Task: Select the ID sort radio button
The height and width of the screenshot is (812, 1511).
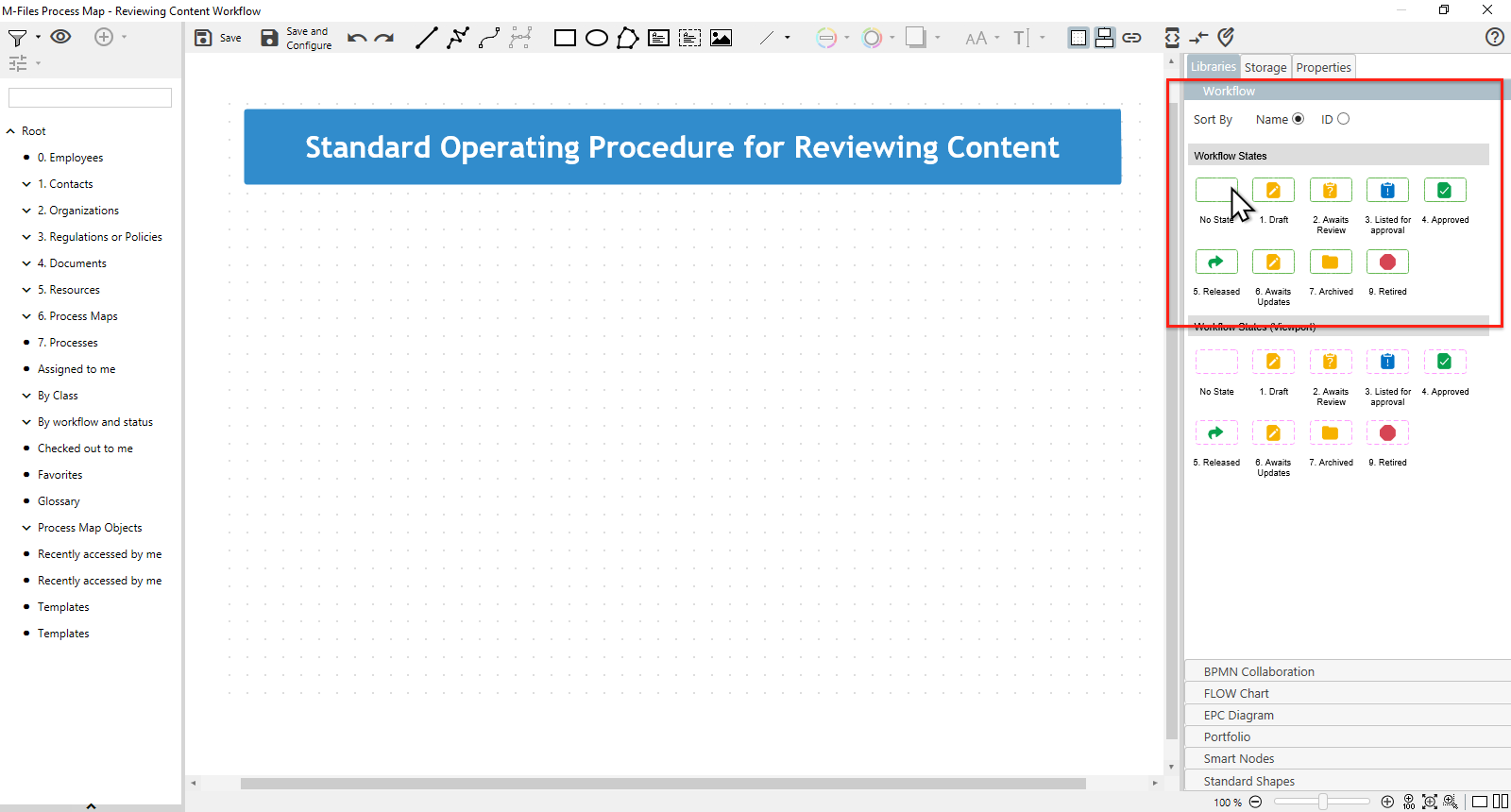Action: pyautogui.click(x=1344, y=119)
